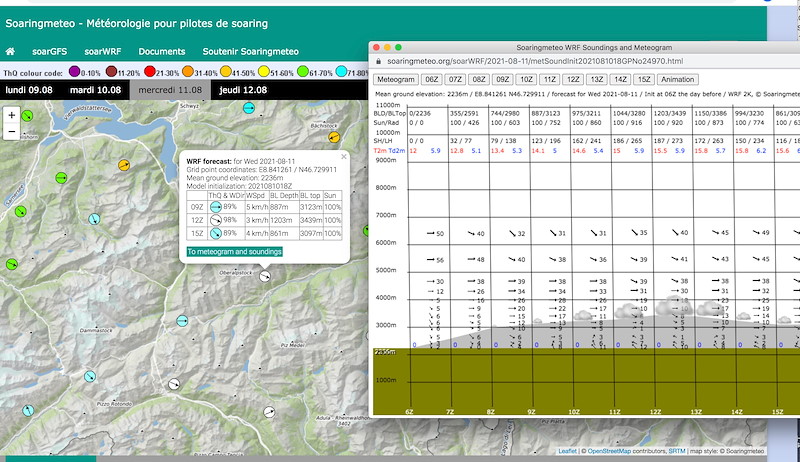Click the lock icon in soundings address bar
The image size is (800, 462).
coord(379,61)
